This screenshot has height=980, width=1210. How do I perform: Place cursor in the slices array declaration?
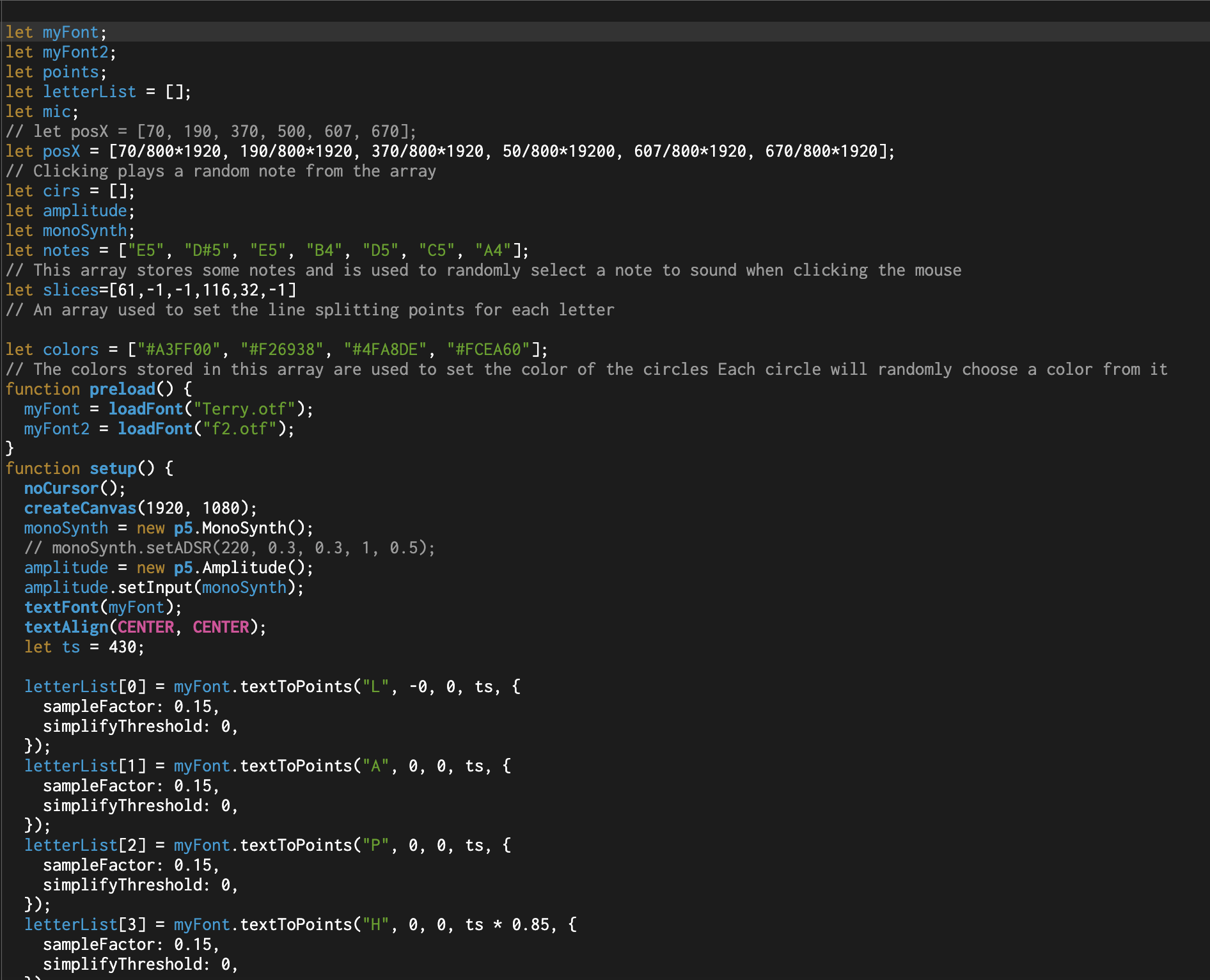click(x=151, y=290)
